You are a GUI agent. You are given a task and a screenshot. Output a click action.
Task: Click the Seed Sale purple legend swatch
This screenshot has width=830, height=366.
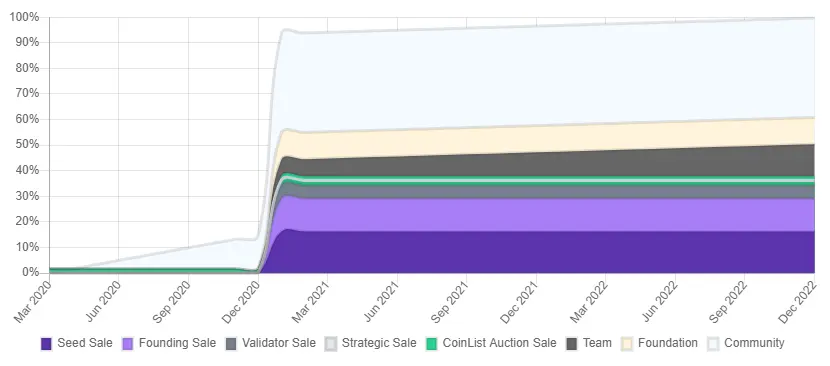tap(47, 344)
